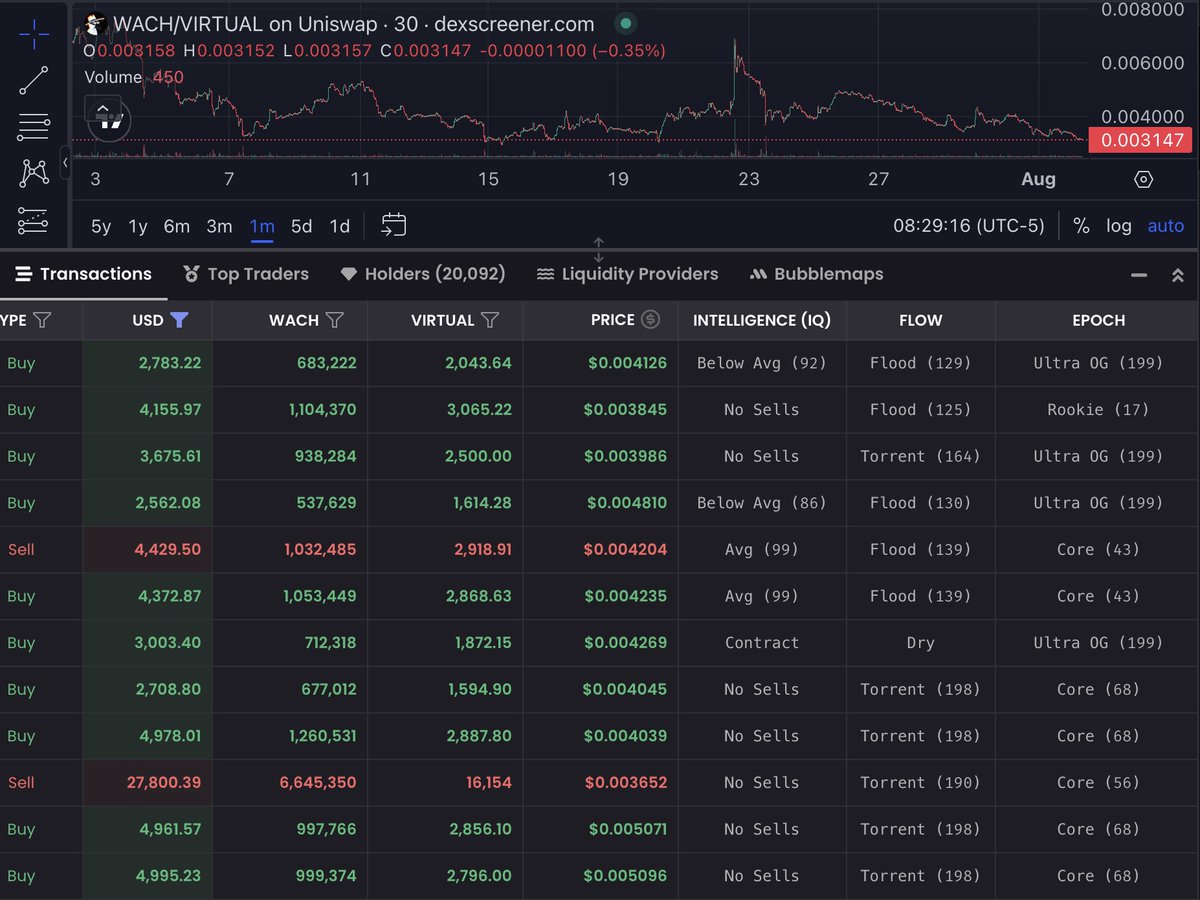Click the WACH token avatar icon

point(95,24)
